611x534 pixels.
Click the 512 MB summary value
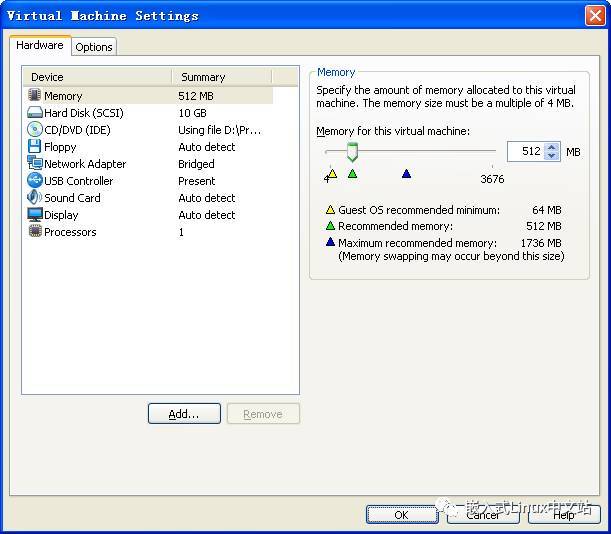(196, 96)
